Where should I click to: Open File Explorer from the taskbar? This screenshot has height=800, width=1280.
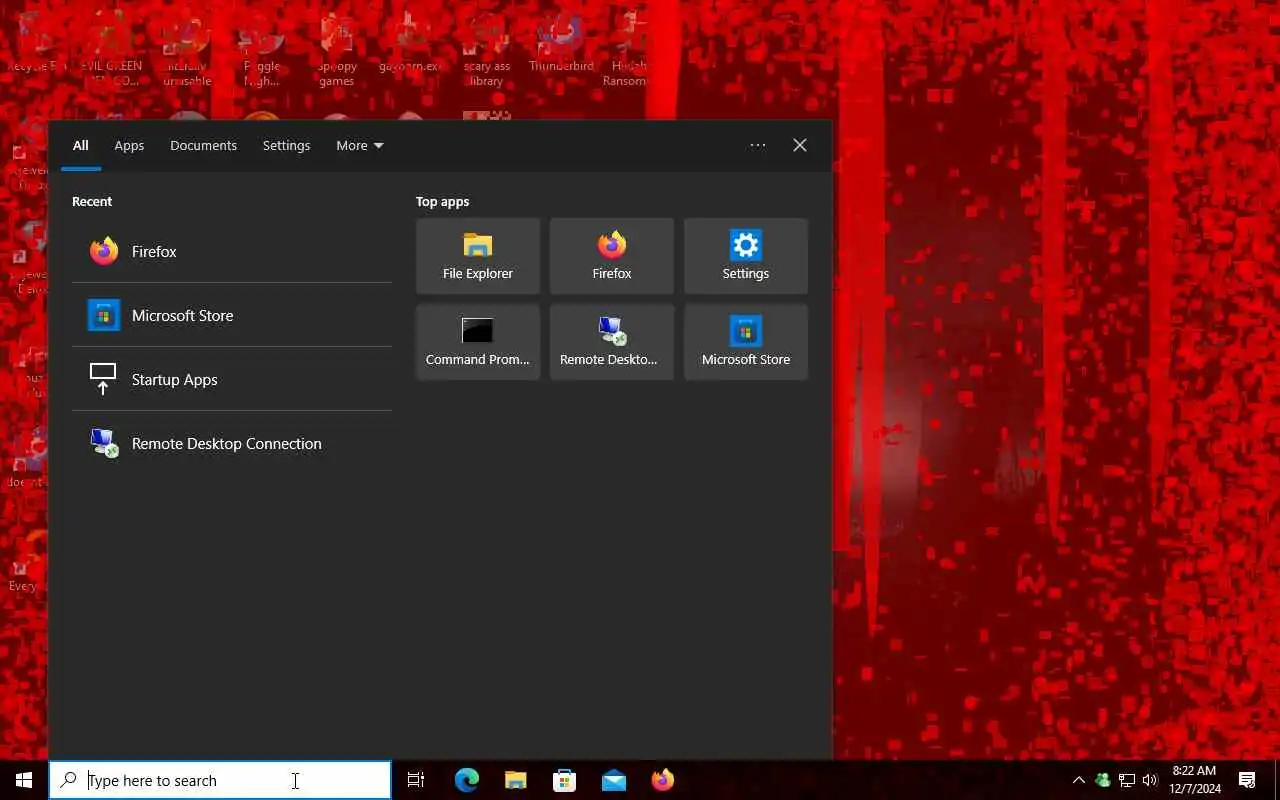tap(515, 780)
